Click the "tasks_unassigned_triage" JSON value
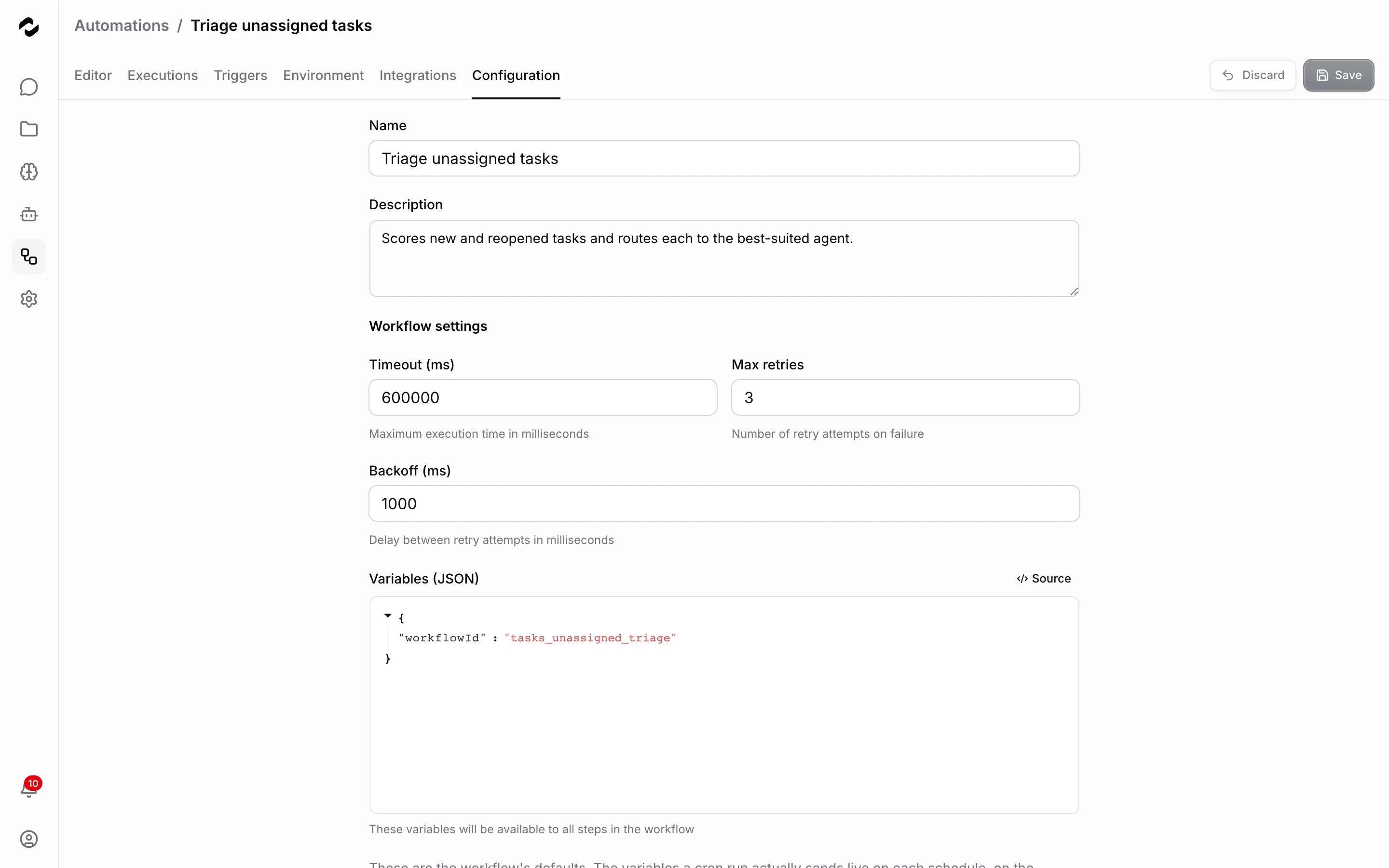This screenshot has width=1389, height=868. point(590,638)
